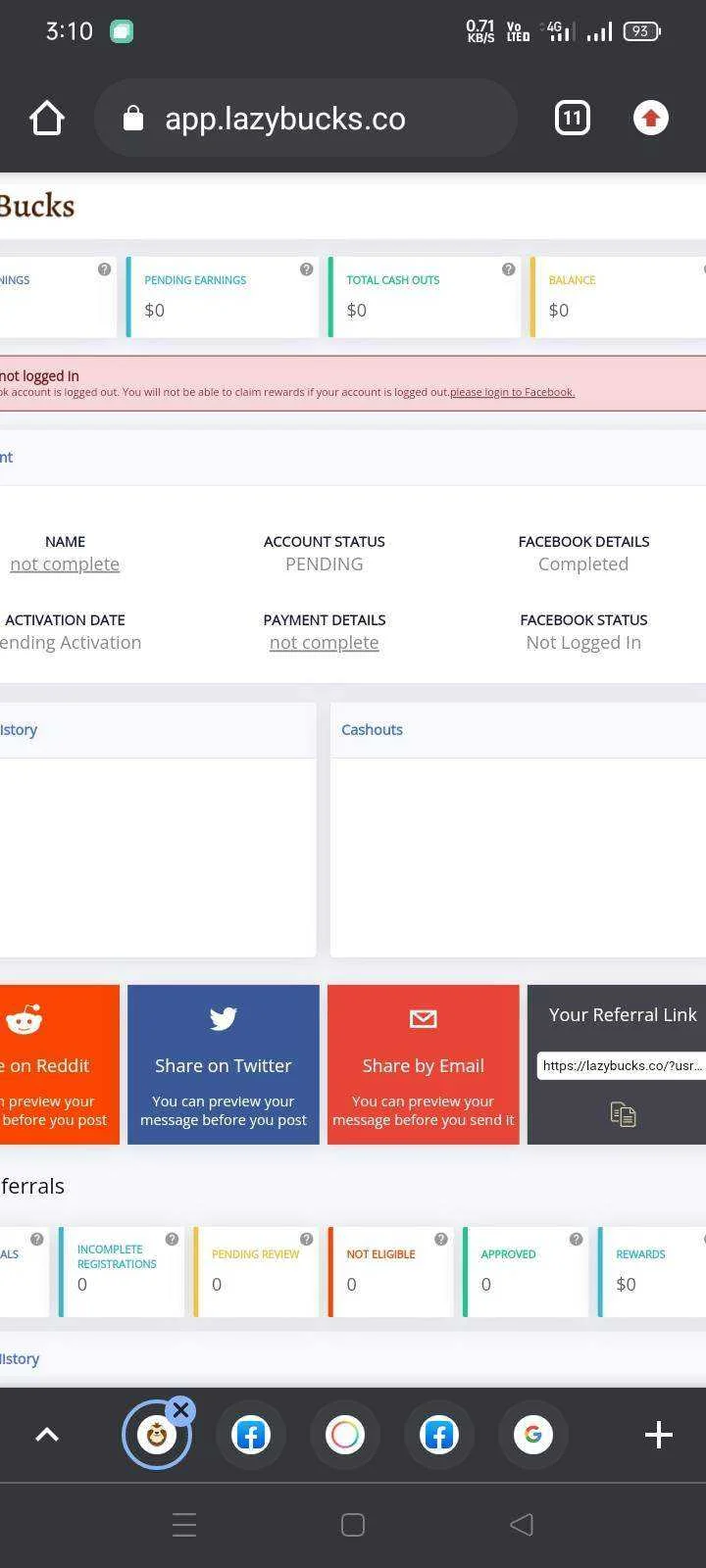Click the Balance $0 value

pos(559,311)
